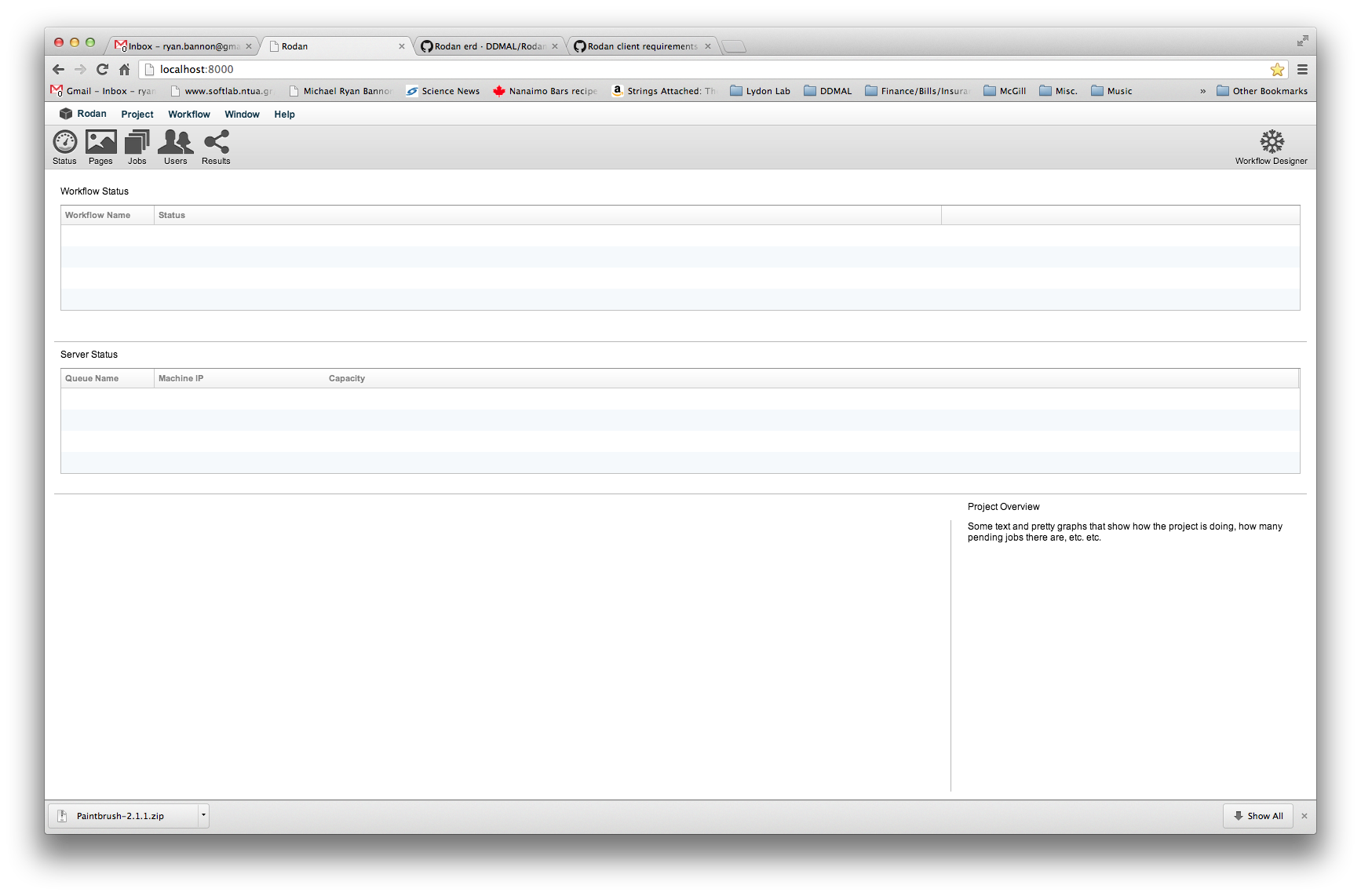Expand the Finance/Bills/Insurance bookmarks folder
Viewport: 1361px width, 896px height.
917,91
